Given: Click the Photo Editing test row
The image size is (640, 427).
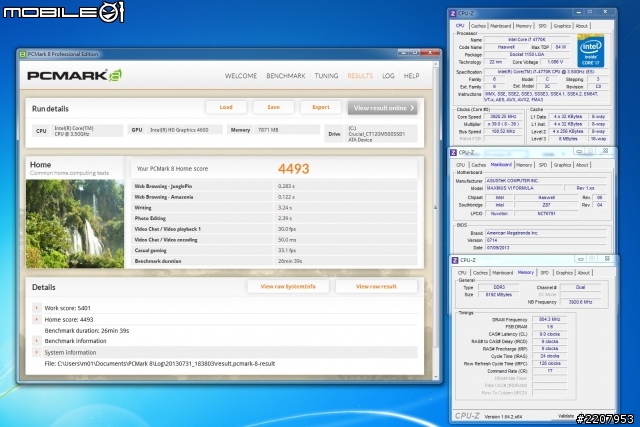Looking at the screenshot, I should coord(274,218).
